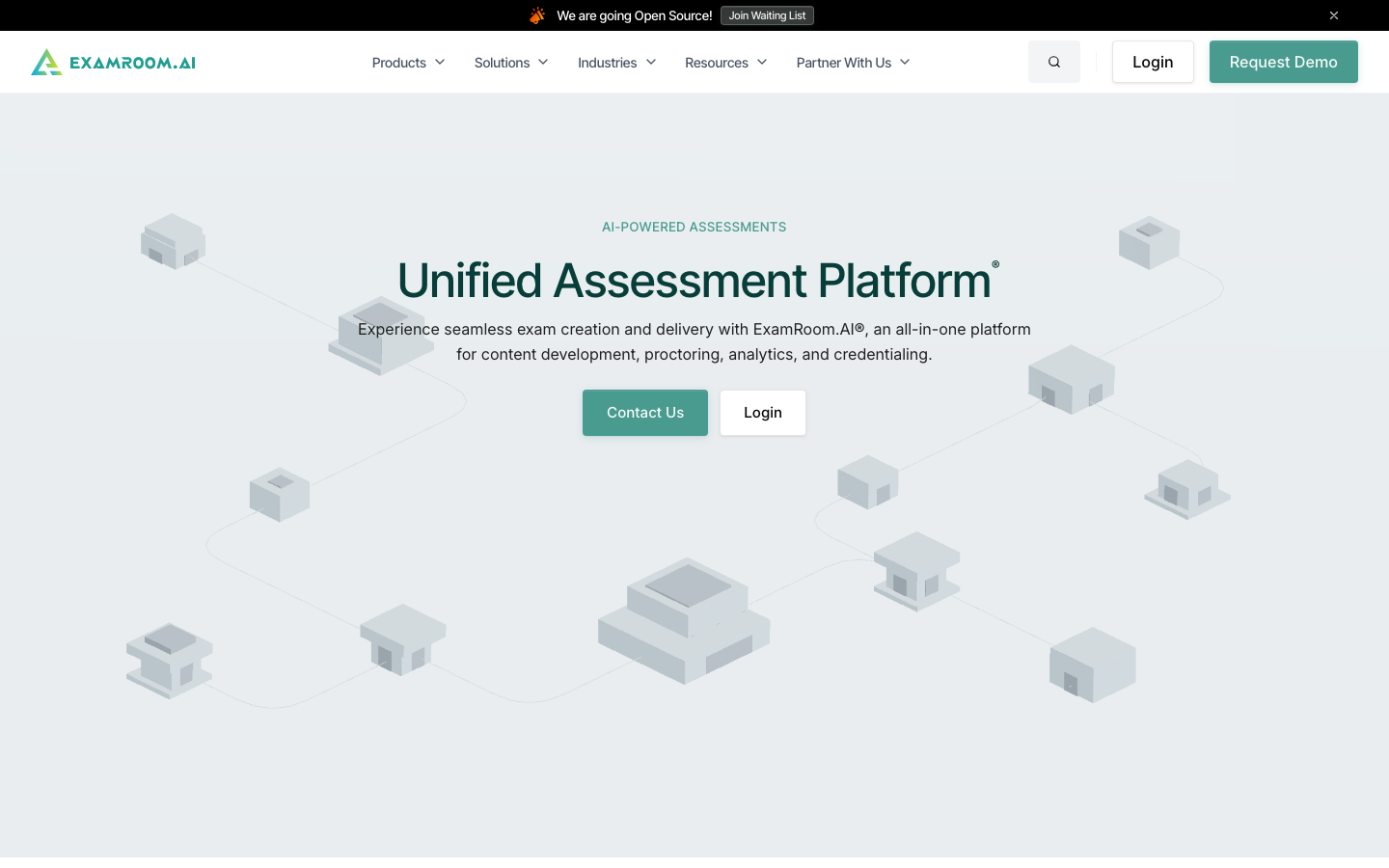Image resolution: width=1389 pixels, height=868 pixels.
Task: Expand the Products chevron
Action: tap(440, 62)
